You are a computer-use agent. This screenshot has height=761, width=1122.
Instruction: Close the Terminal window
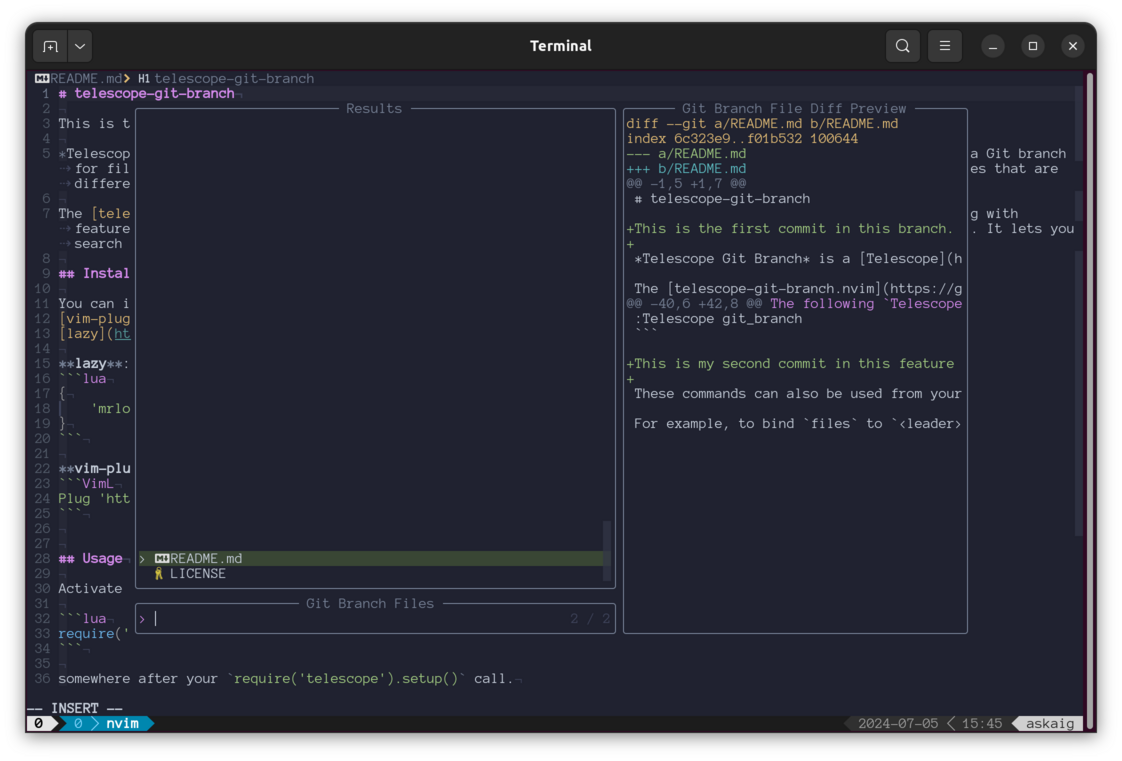coord(1073,46)
